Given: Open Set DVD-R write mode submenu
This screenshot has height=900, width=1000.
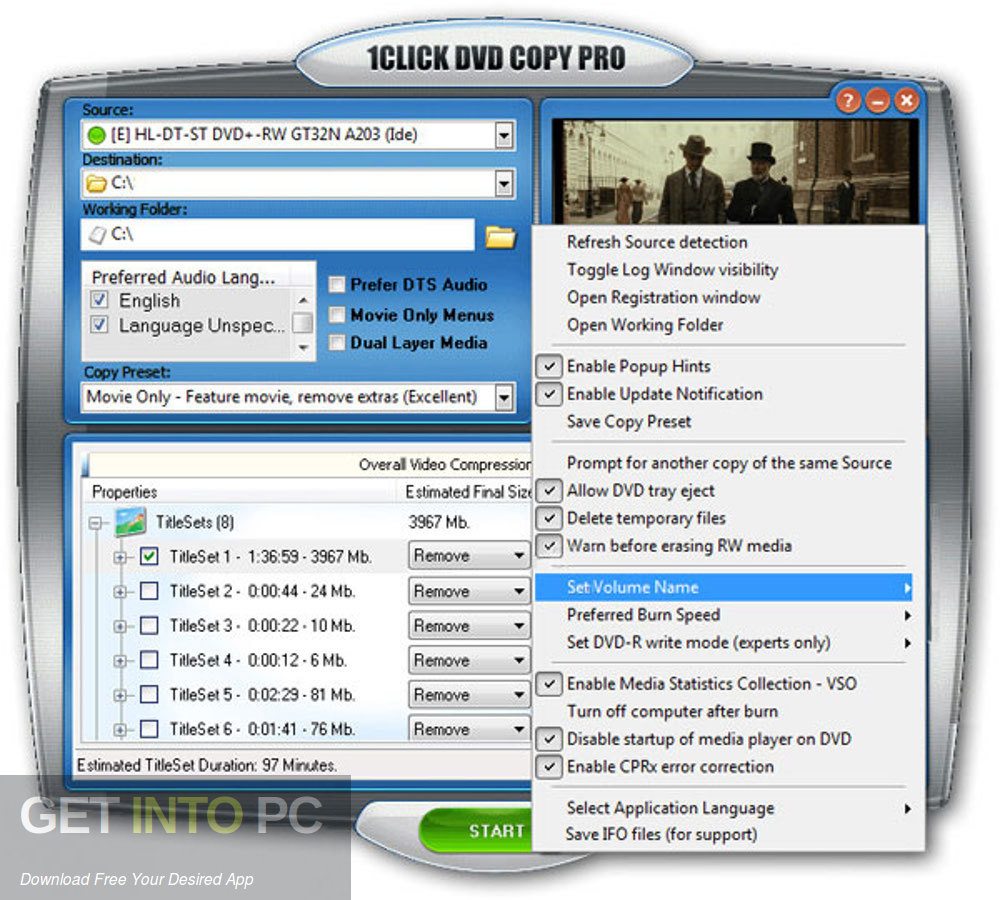Looking at the screenshot, I should point(724,642).
